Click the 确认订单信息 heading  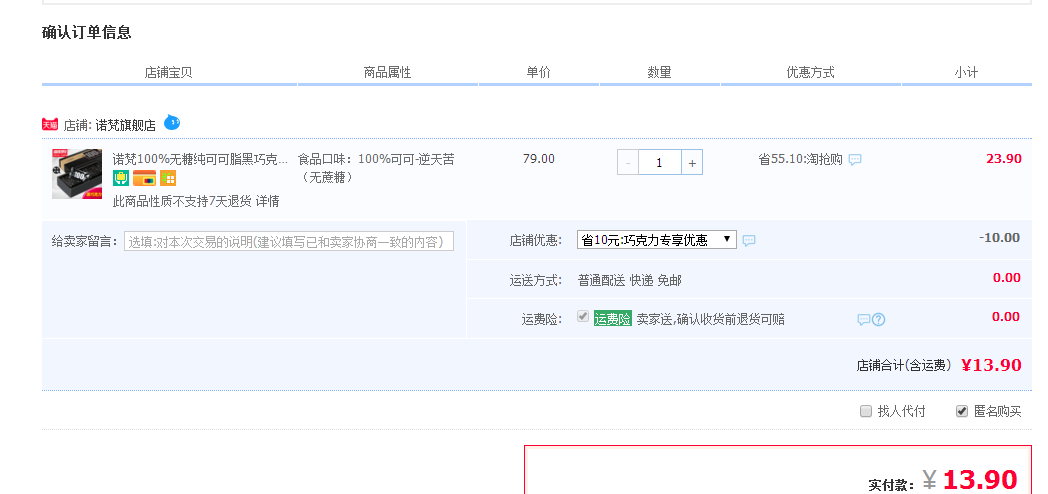point(86,32)
